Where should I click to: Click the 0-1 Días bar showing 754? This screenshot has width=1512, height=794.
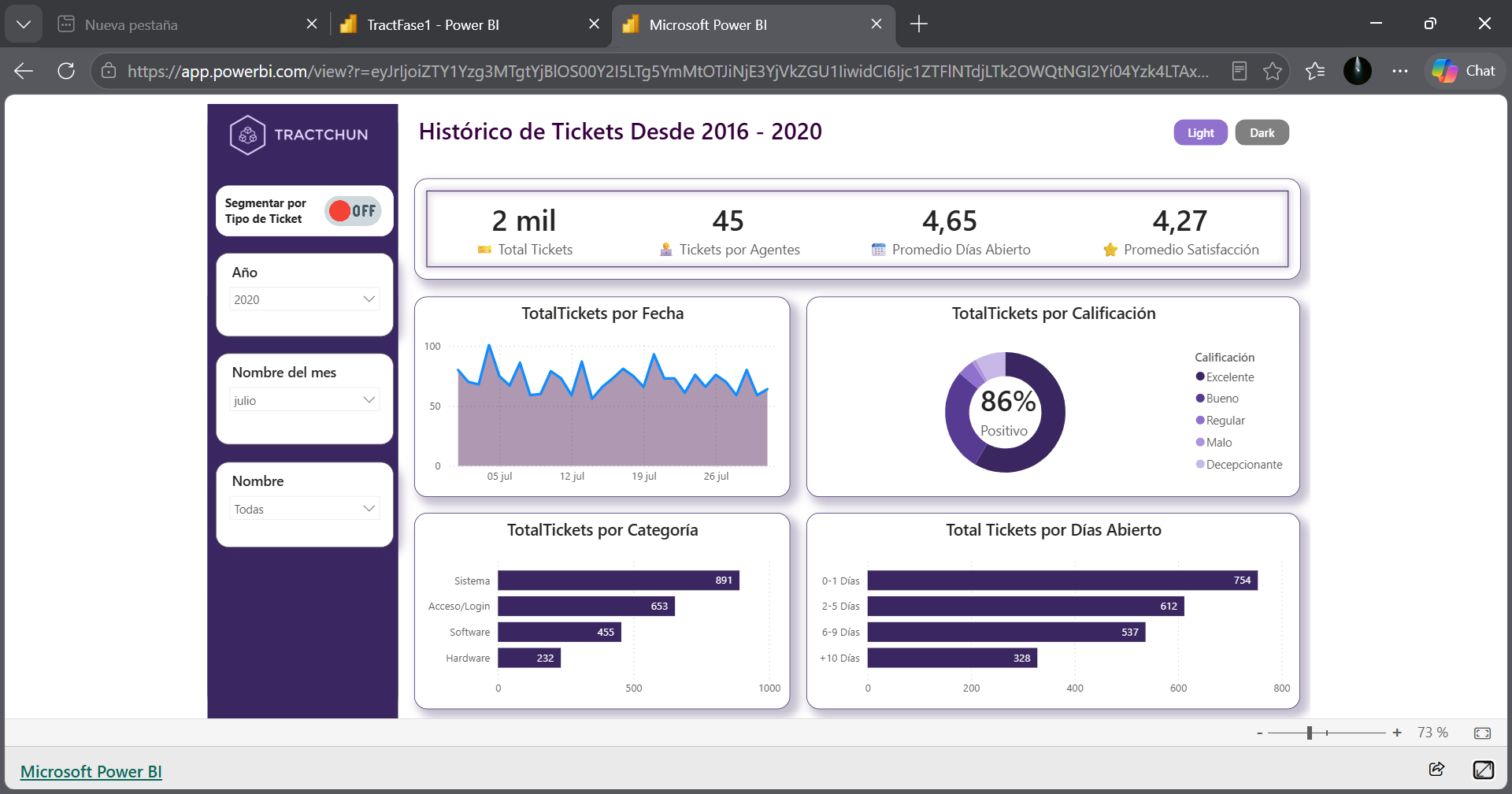point(1062,581)
